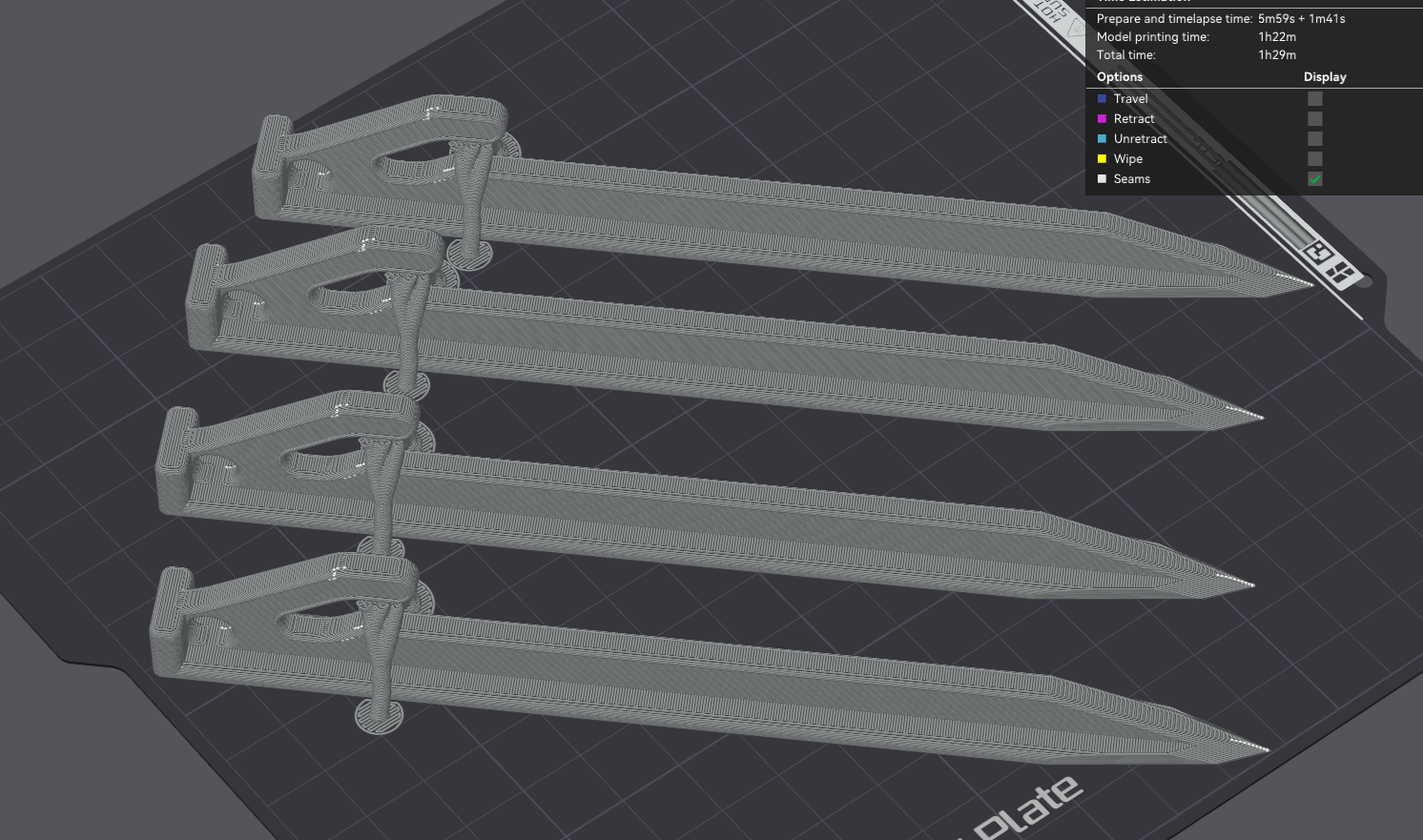Click the cyan Unretract color swatch
This screenshot has width=1423, height=840.
pyautogui.click(x=1102, y=138)
